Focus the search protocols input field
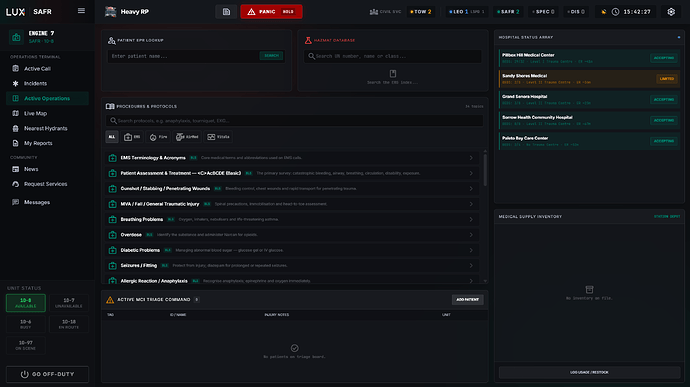Image resolution: width=690 pixels, height=387 pixels. coord(294,121)
